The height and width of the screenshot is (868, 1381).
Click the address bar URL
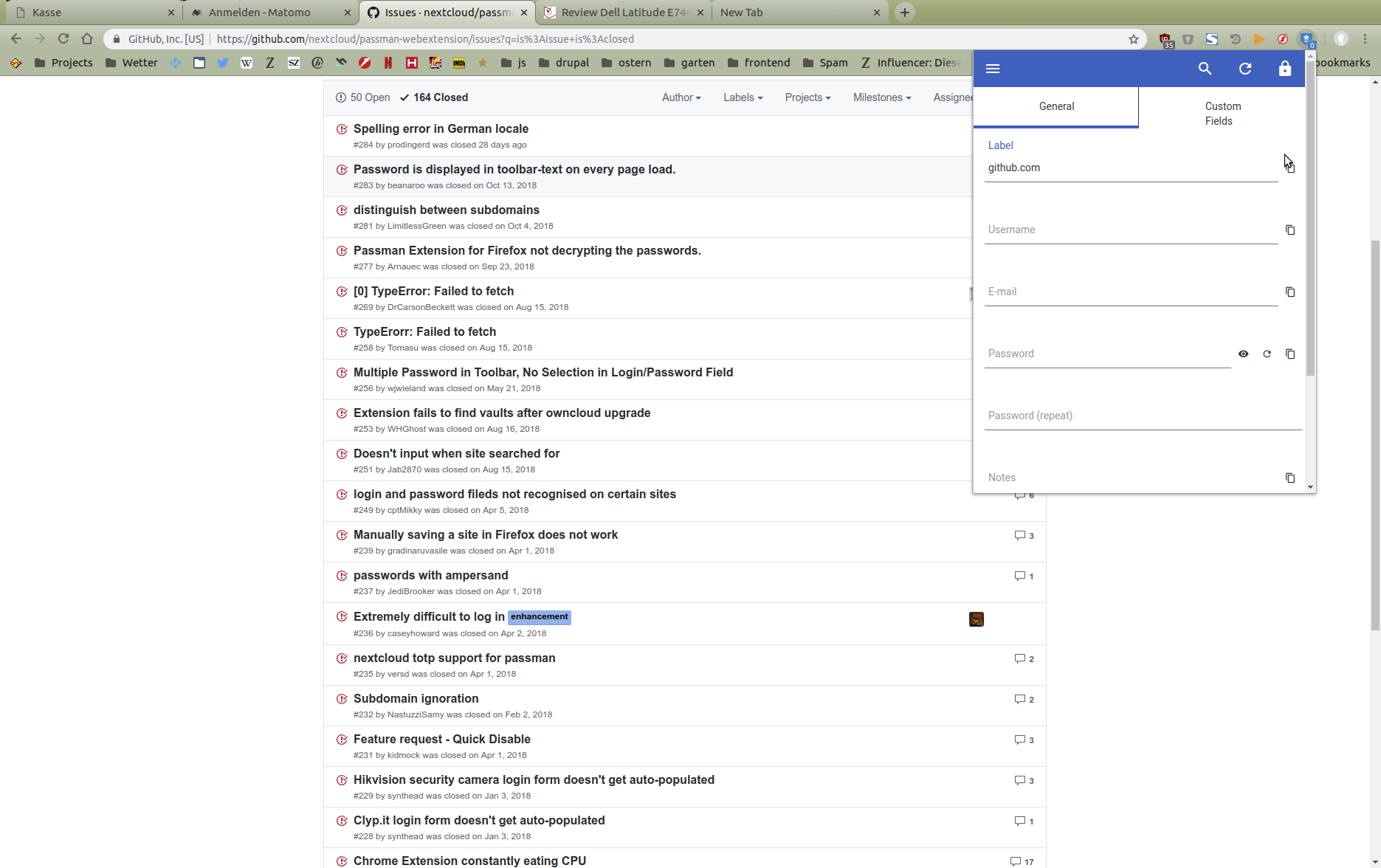pos(425,39)
